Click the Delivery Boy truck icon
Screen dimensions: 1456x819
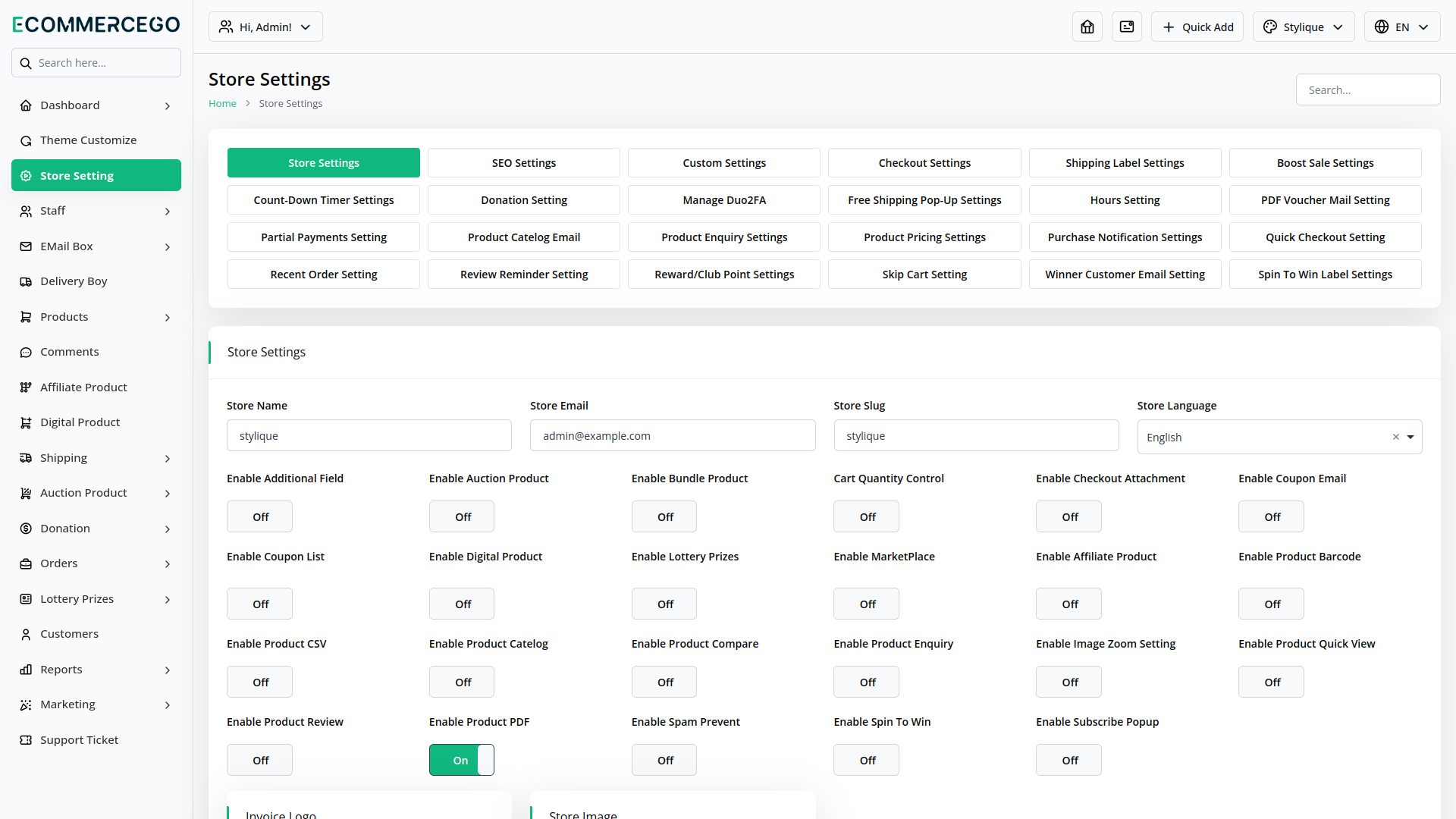[x=26, y=281]
